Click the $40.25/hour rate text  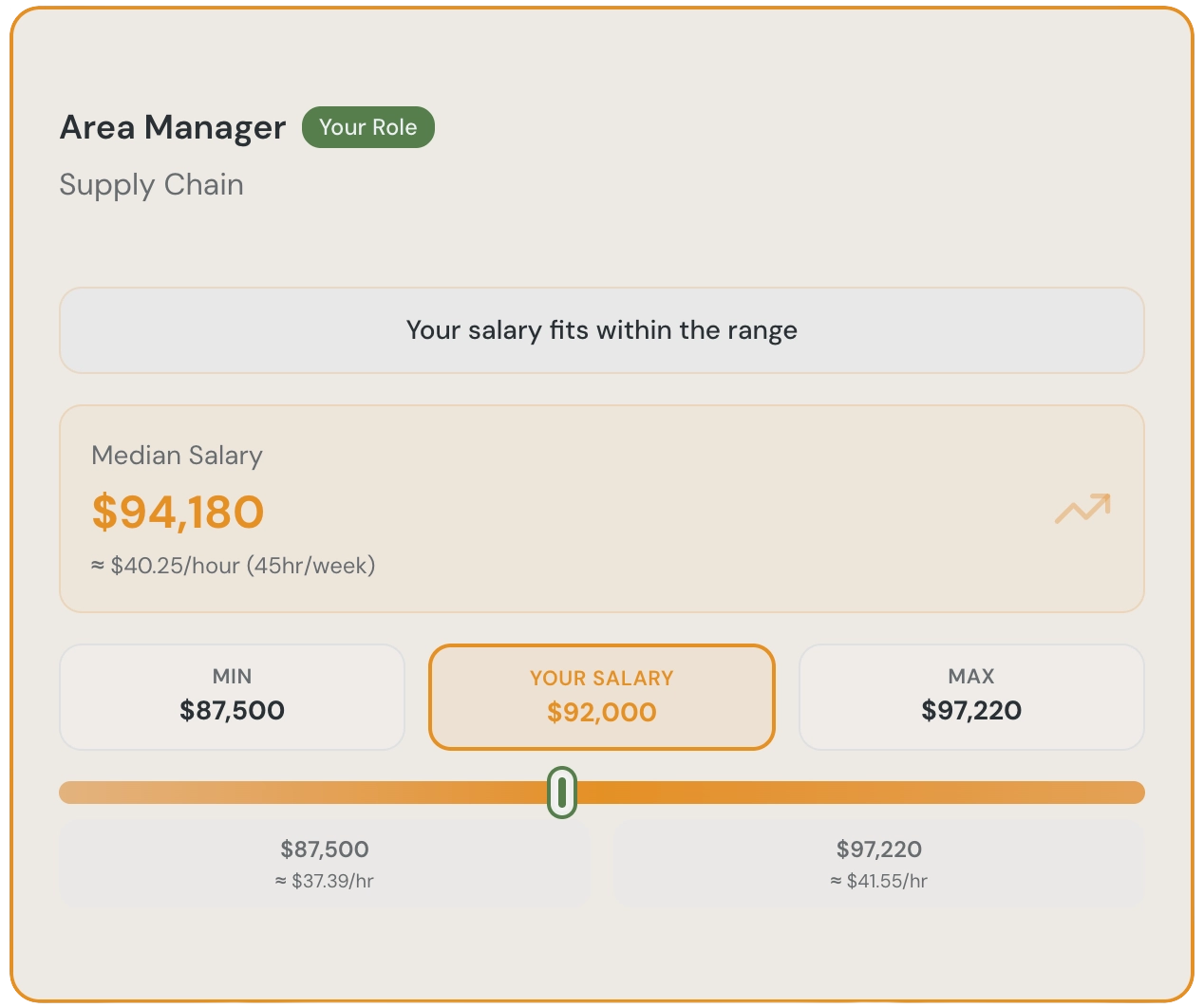233,566
